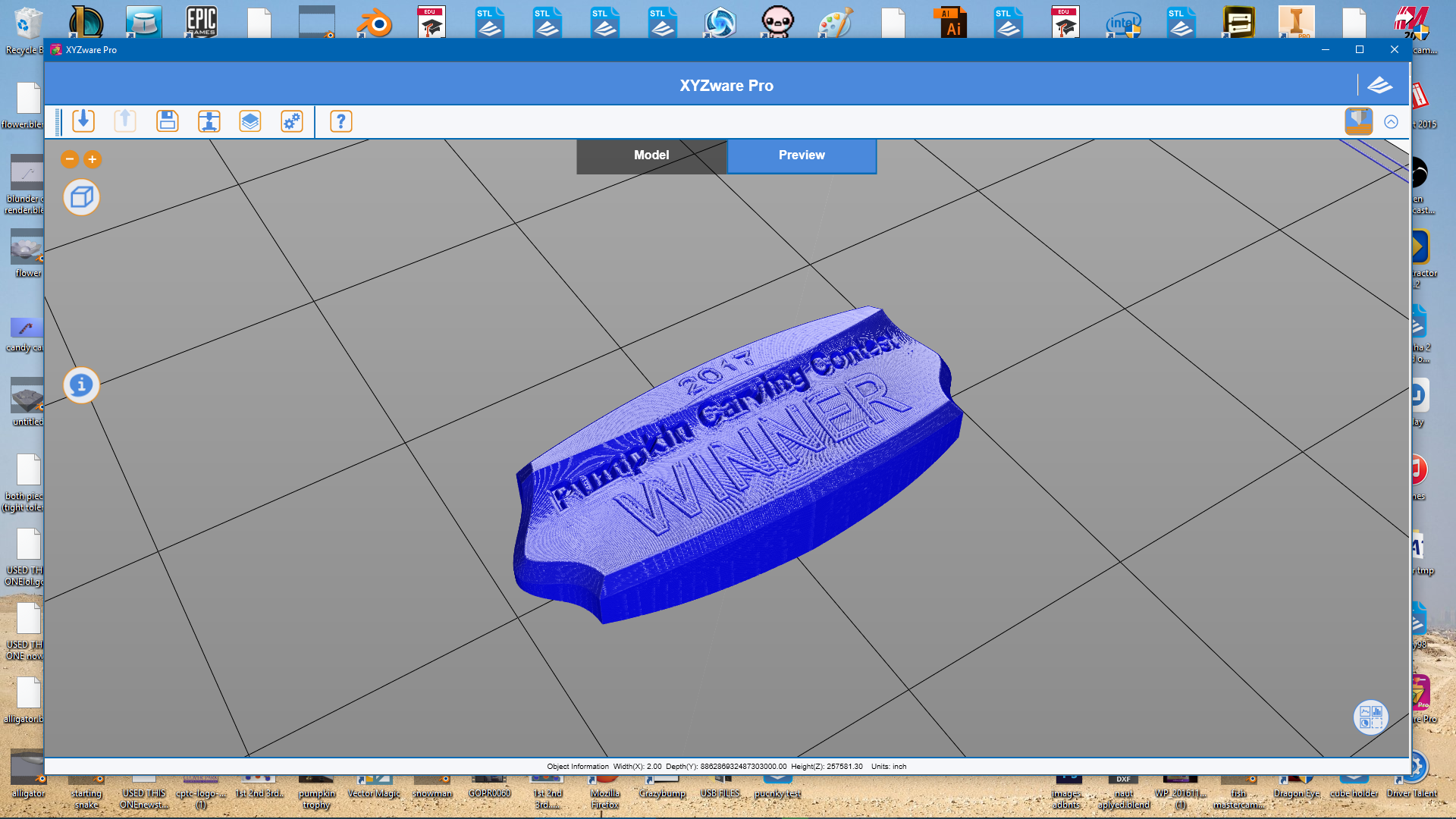Switch to the Model tab
Viewport: 1456px width, 819px height.
pos(651,155)
